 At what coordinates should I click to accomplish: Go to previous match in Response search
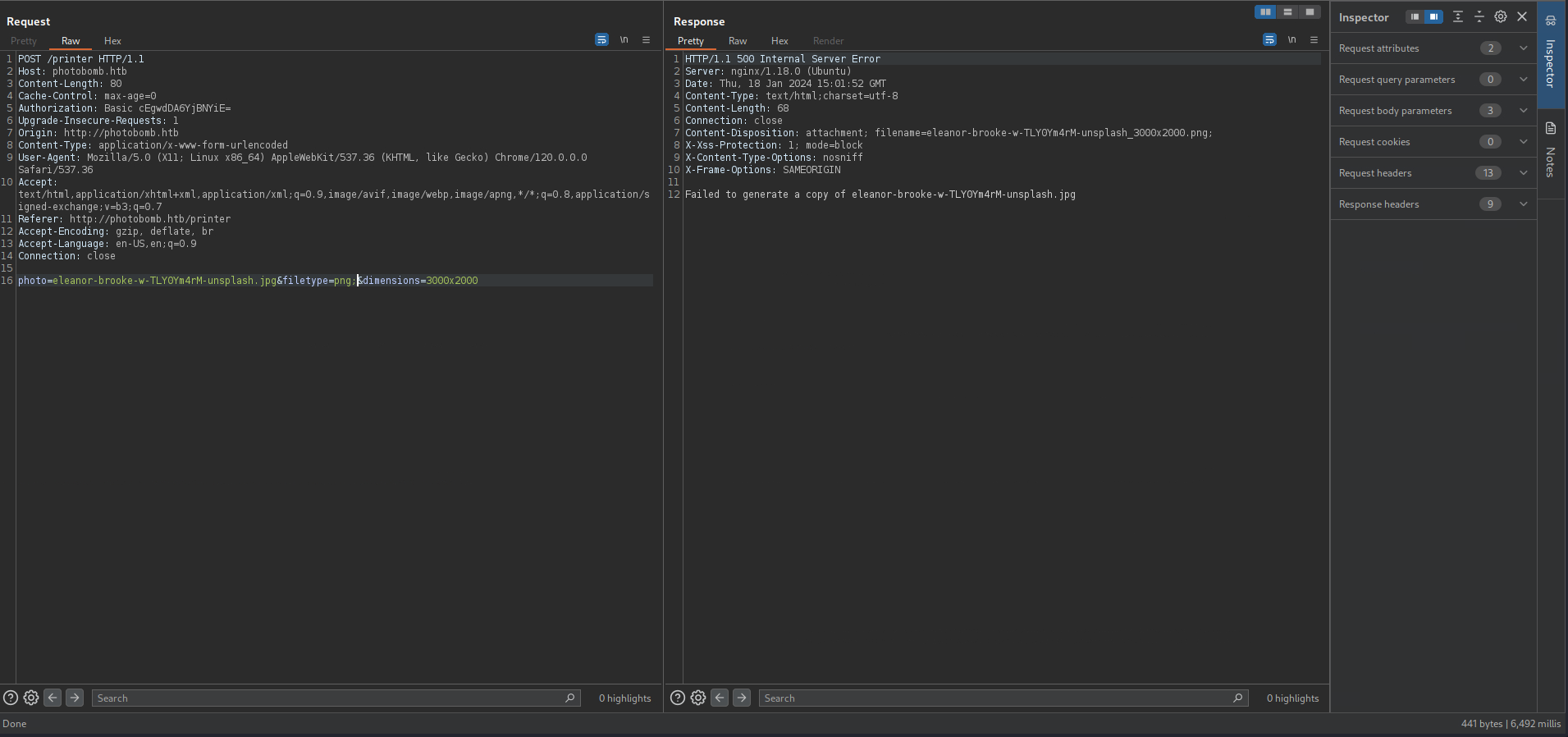pyautogui.click(x=720, y=698)
